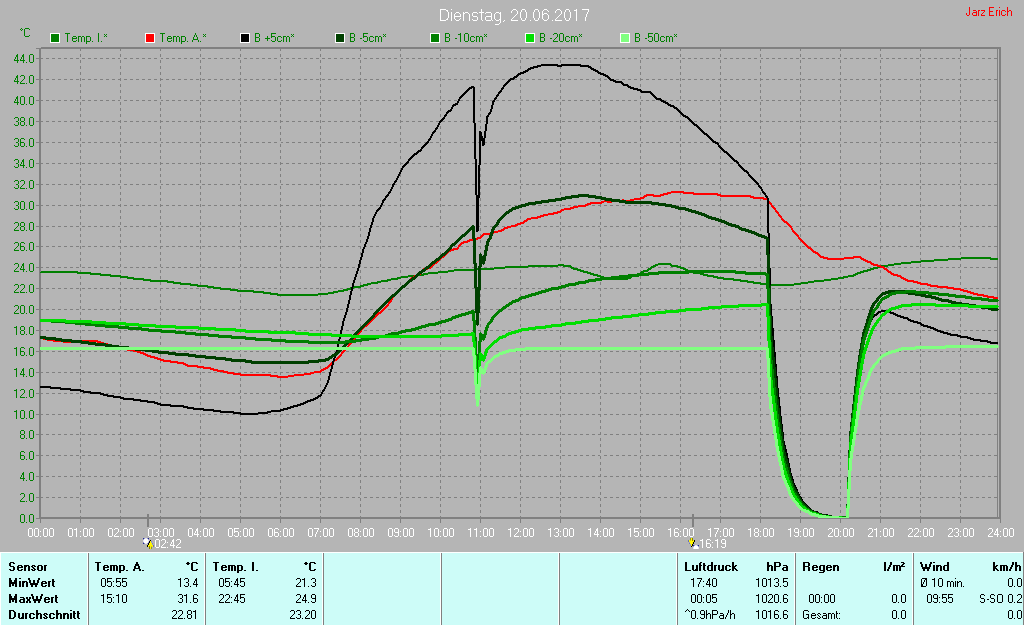The height and width of the screenshot is (625, 1024).
Task: Click the 'km/h' unit label
Action: 1008,567
